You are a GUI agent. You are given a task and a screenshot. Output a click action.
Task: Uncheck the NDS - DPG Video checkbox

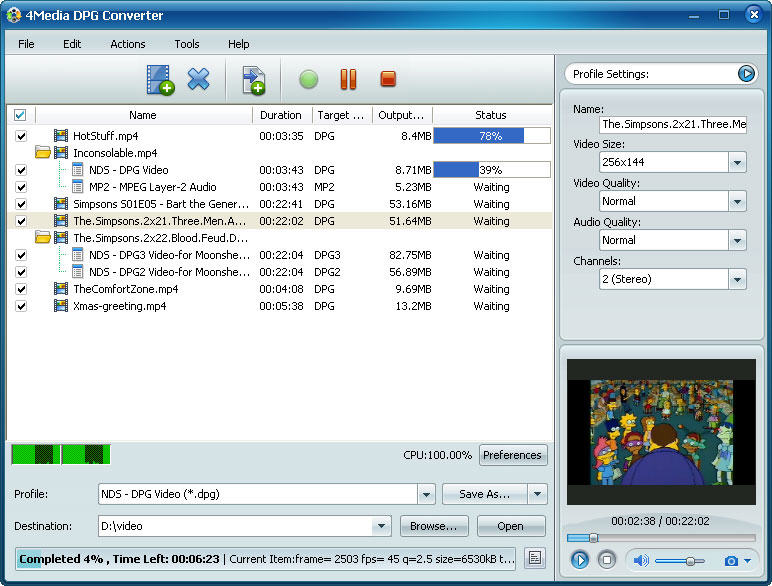tap(21, 170)
